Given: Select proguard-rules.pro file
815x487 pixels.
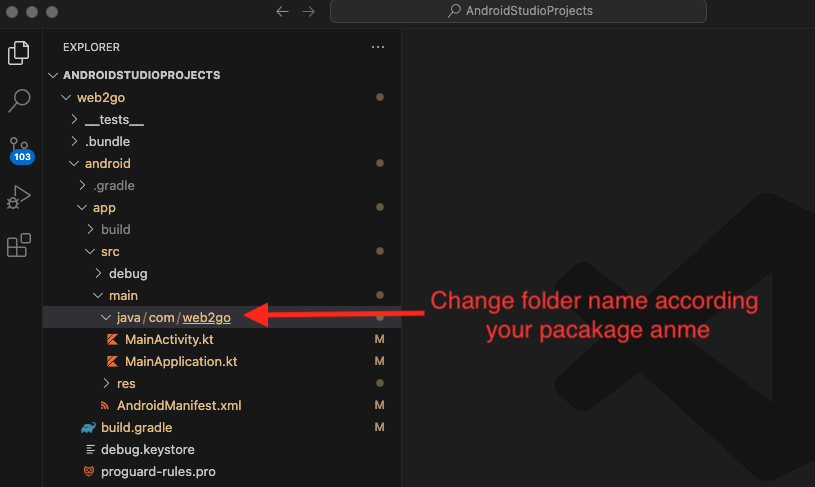Looking at the screenshot, I should [x=157, y=471].
